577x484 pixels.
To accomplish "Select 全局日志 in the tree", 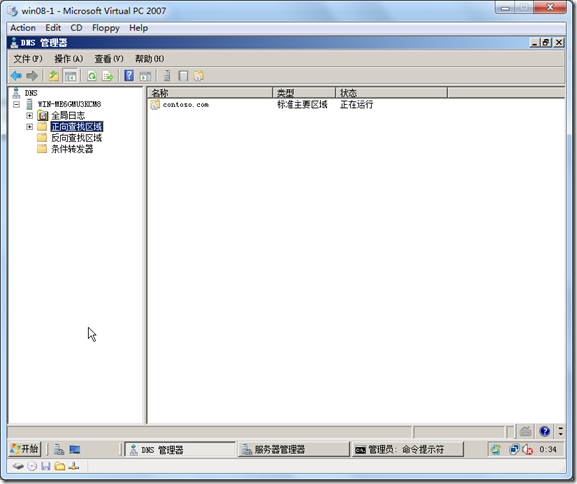I will (x=68, y=116).
